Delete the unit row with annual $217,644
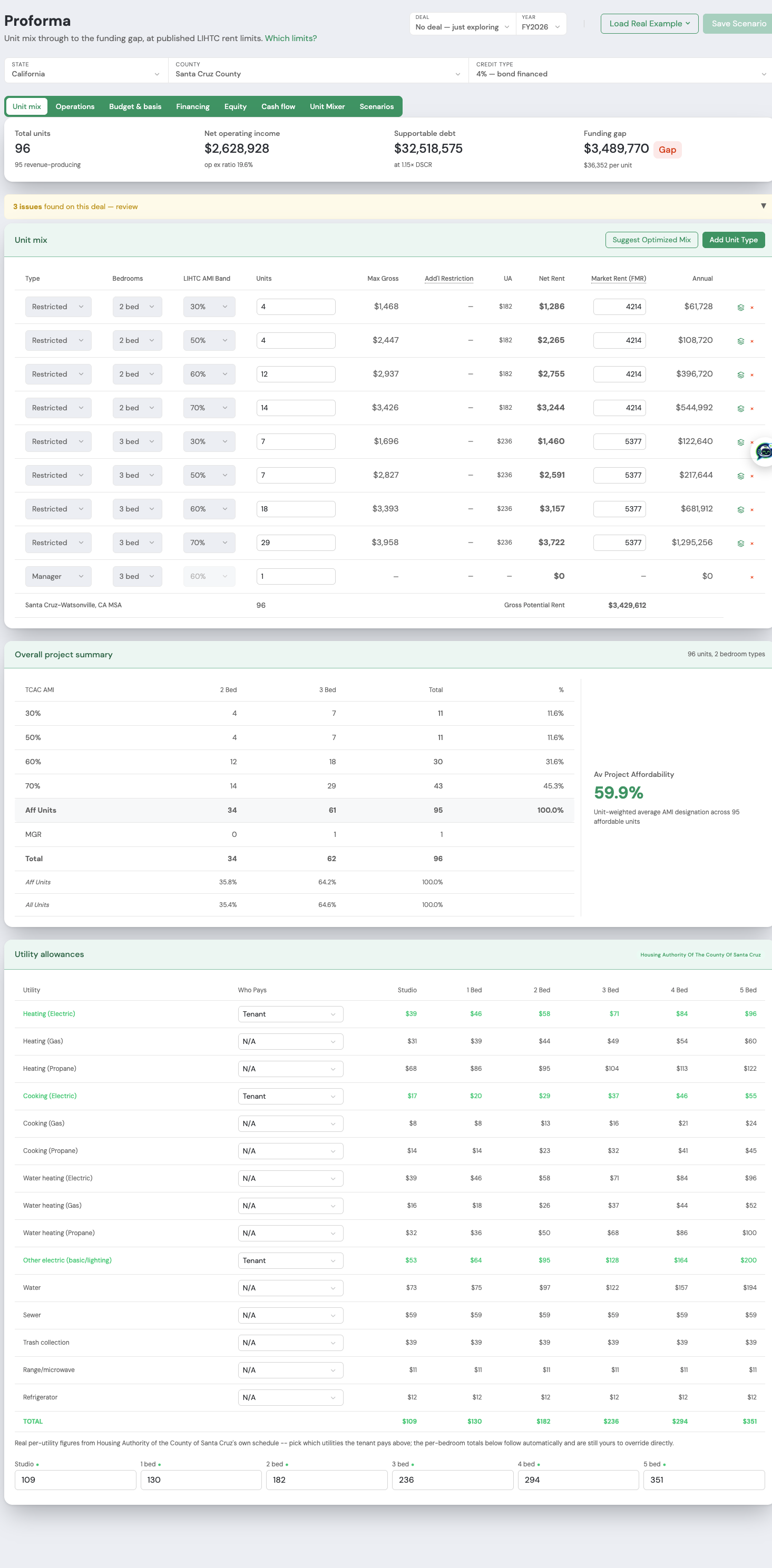 pyautogui.click(x=752, y=476)
